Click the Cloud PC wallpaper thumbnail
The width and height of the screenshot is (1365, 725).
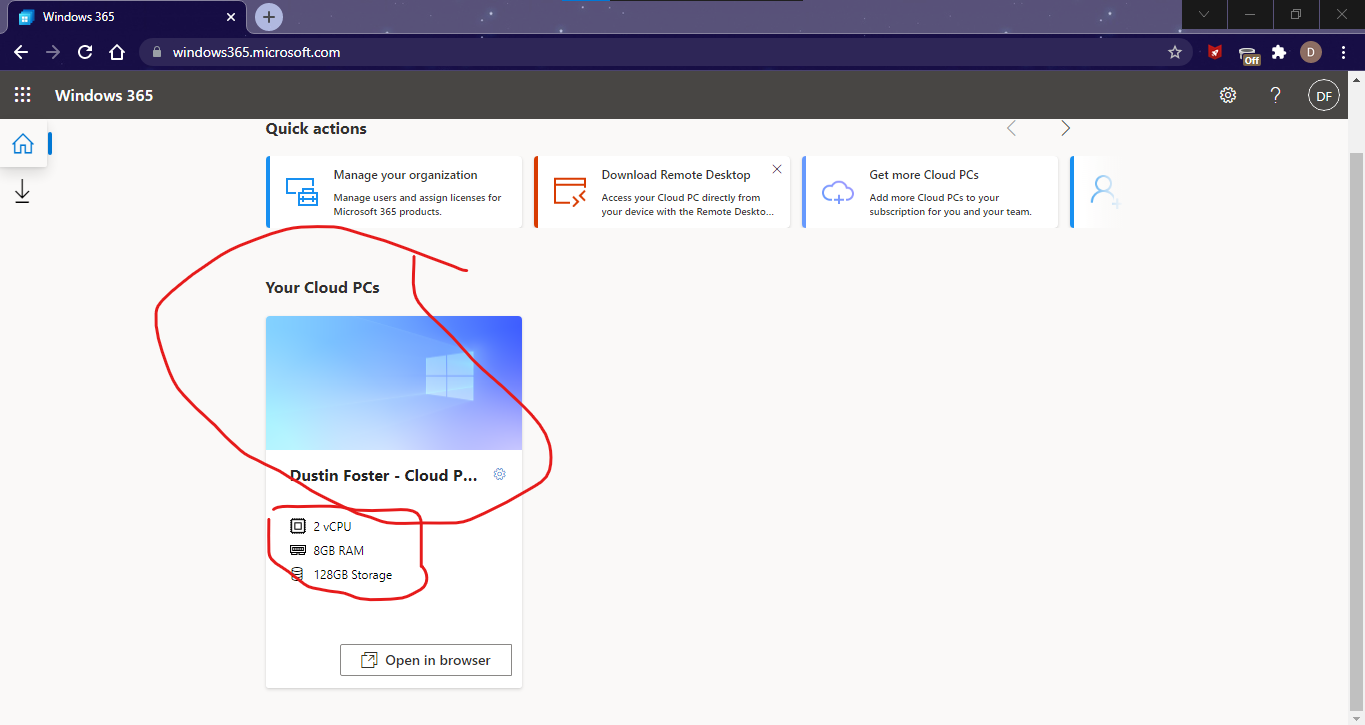coord(394,383)
